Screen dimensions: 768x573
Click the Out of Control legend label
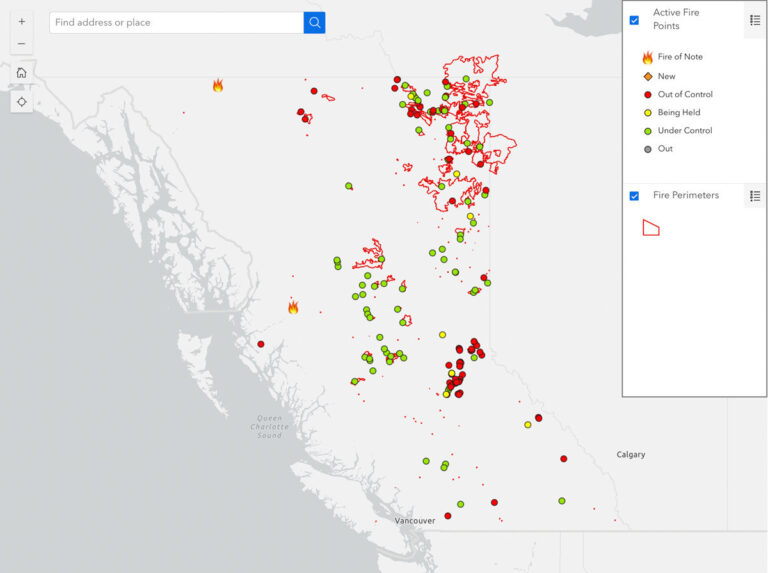[x=685, y=94]
